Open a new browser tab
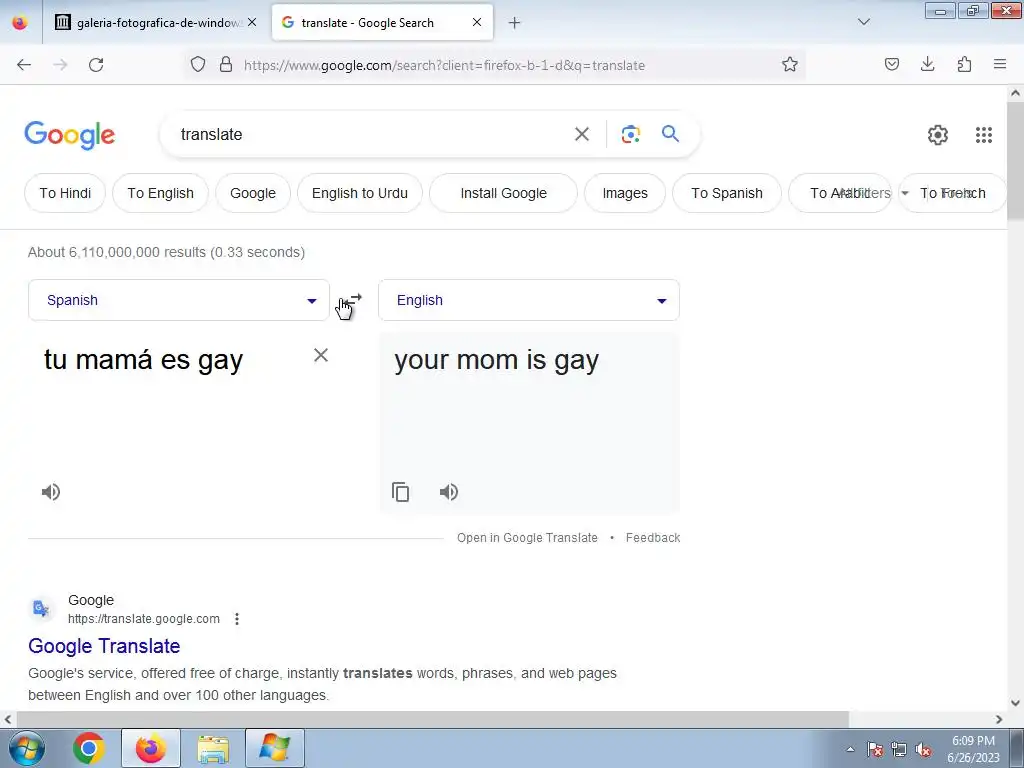The width and height of the screenshot is (1024, 768). tap(514, 23)
